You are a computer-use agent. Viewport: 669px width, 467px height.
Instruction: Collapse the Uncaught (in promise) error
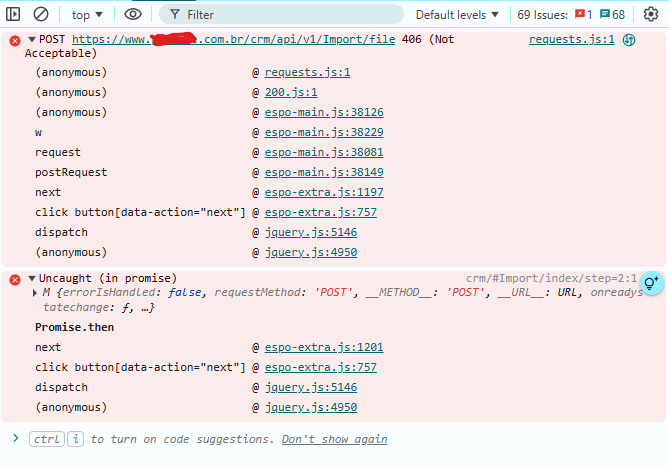(31, 278)
